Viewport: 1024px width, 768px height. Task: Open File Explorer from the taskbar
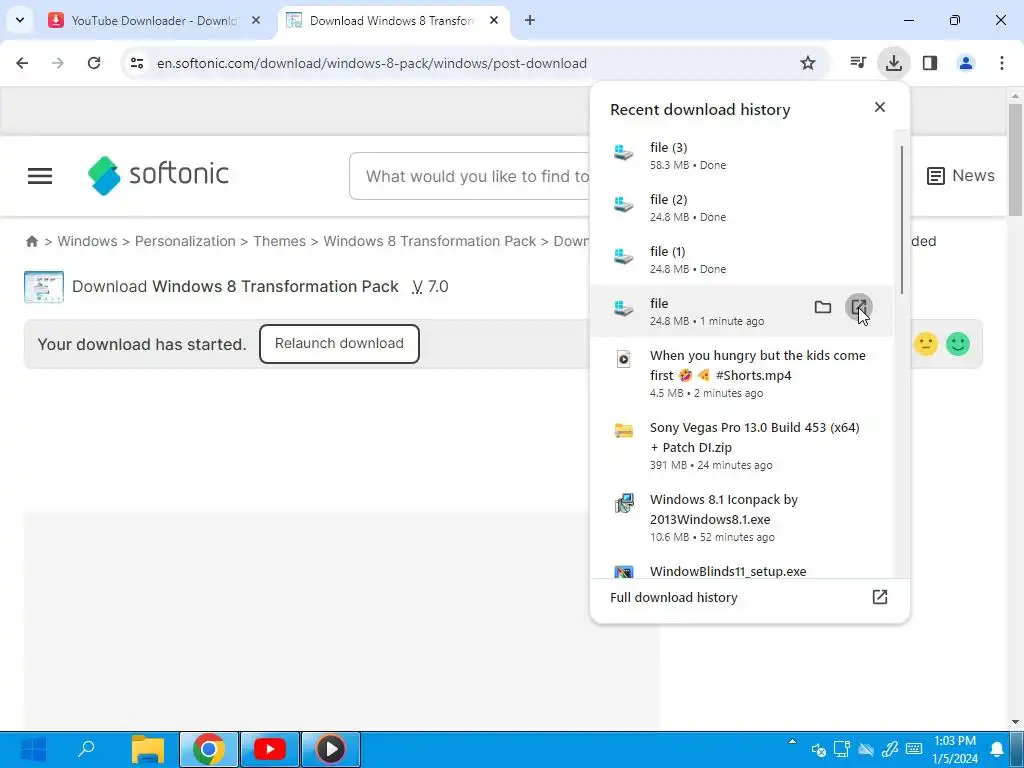pos(148,749)
